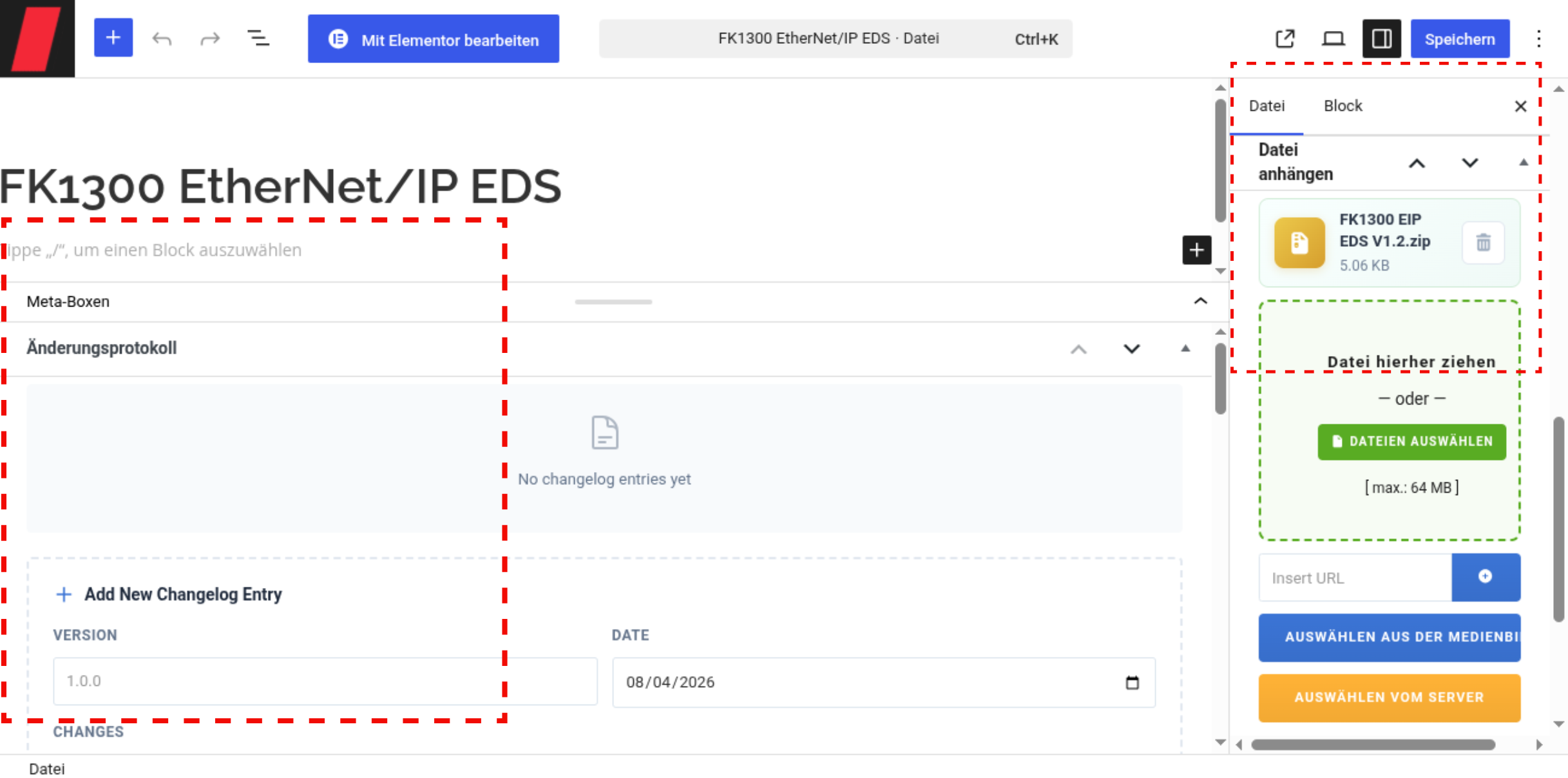Open the device preview laptop icon
Viewport: 1568px width, 778px height.
[1334, 39]
